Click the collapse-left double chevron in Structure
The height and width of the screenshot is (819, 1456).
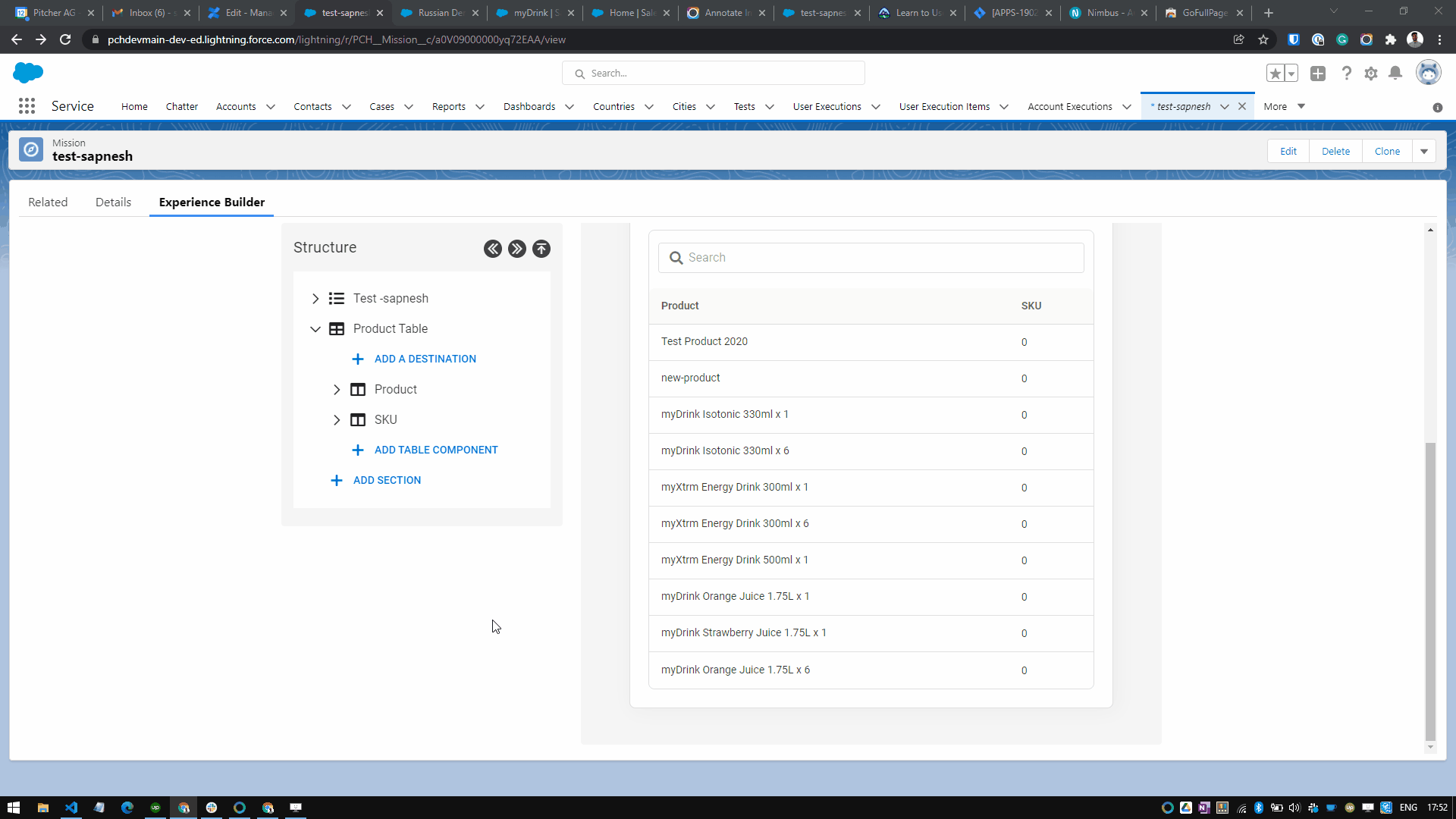[493, 249]
